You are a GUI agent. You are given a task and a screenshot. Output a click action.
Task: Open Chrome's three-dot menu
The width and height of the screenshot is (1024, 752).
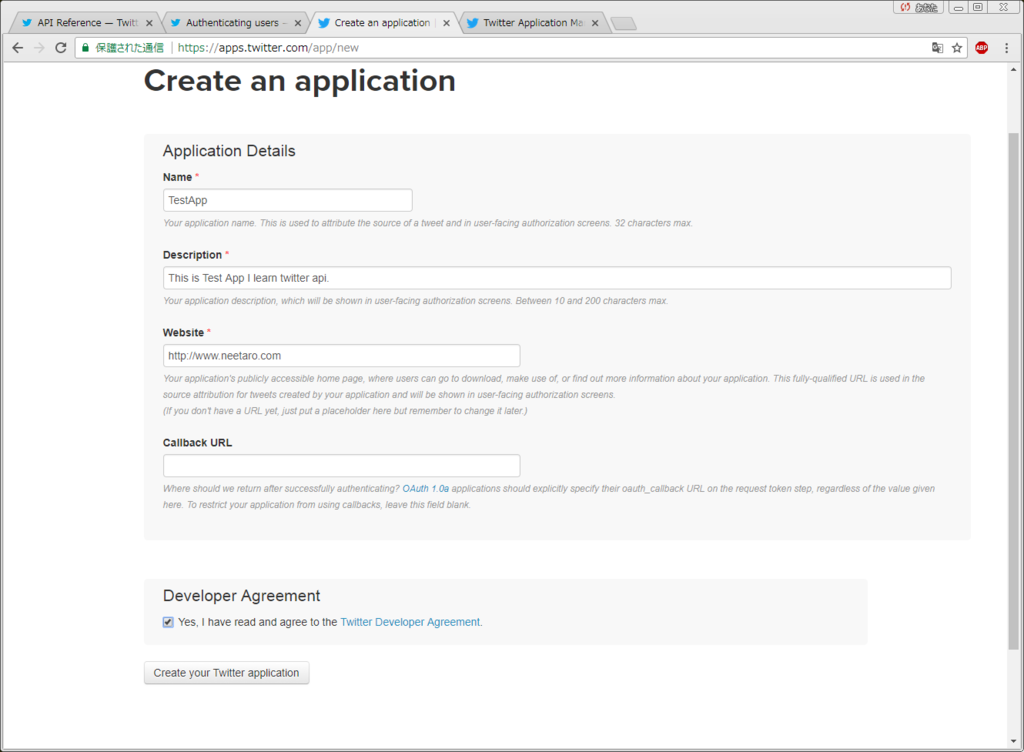point(1006,48)
